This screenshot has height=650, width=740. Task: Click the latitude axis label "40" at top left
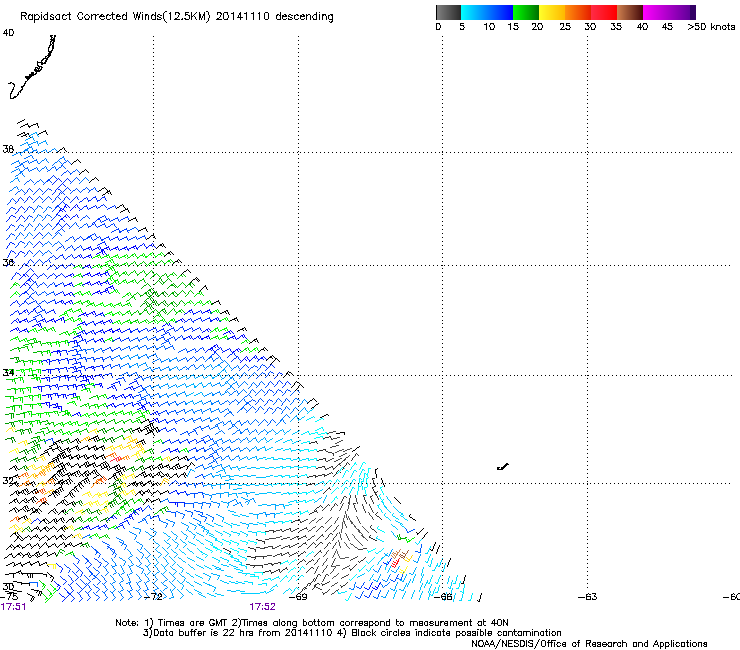pyautogui.click(x=8, y=33)
